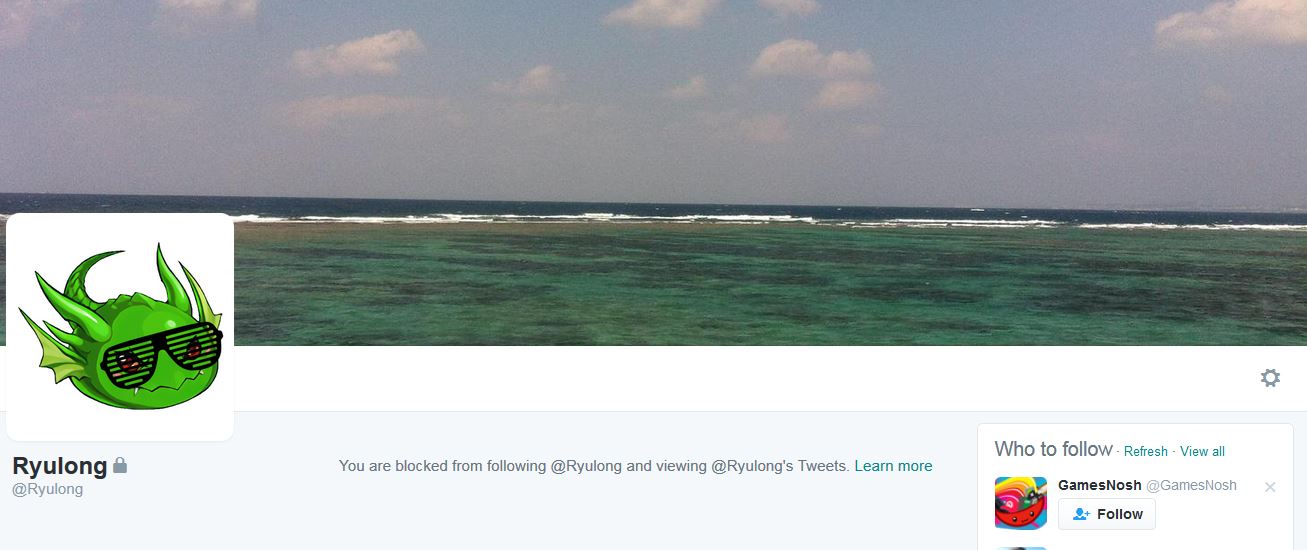The height and width of the screenshot is (550, 1307).
Task: Open the ocean header banner photo
Action: 653,173
